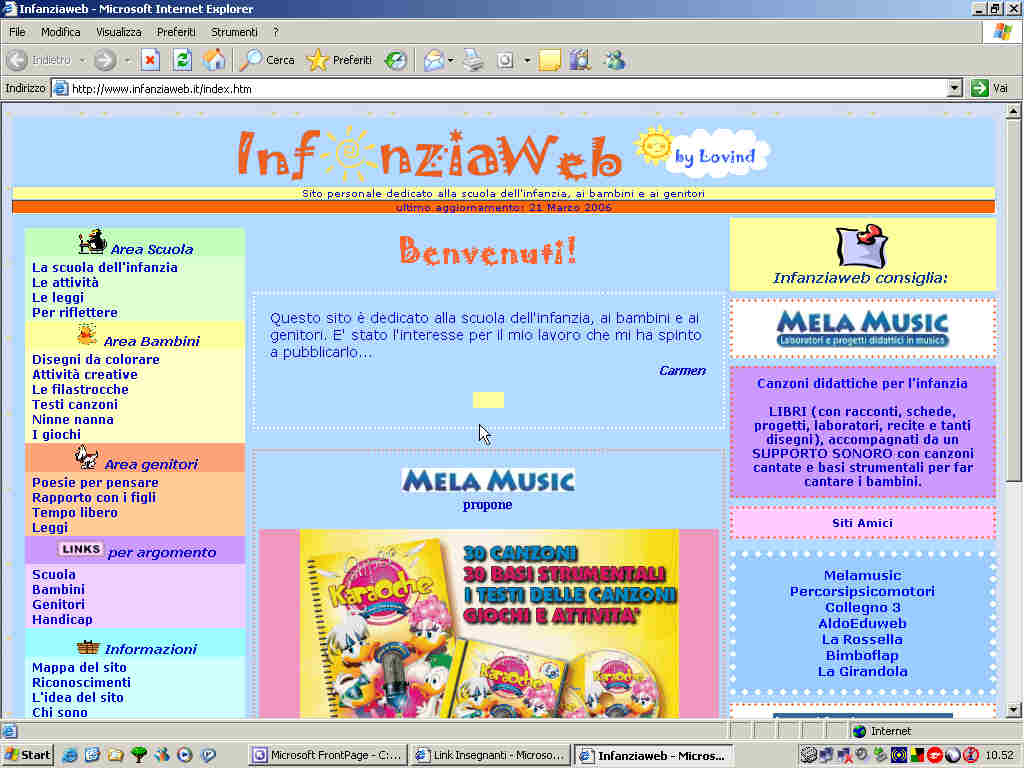Stop loading with the red X icon
This screenshot has width=1024, height=768.
point(151,60)
